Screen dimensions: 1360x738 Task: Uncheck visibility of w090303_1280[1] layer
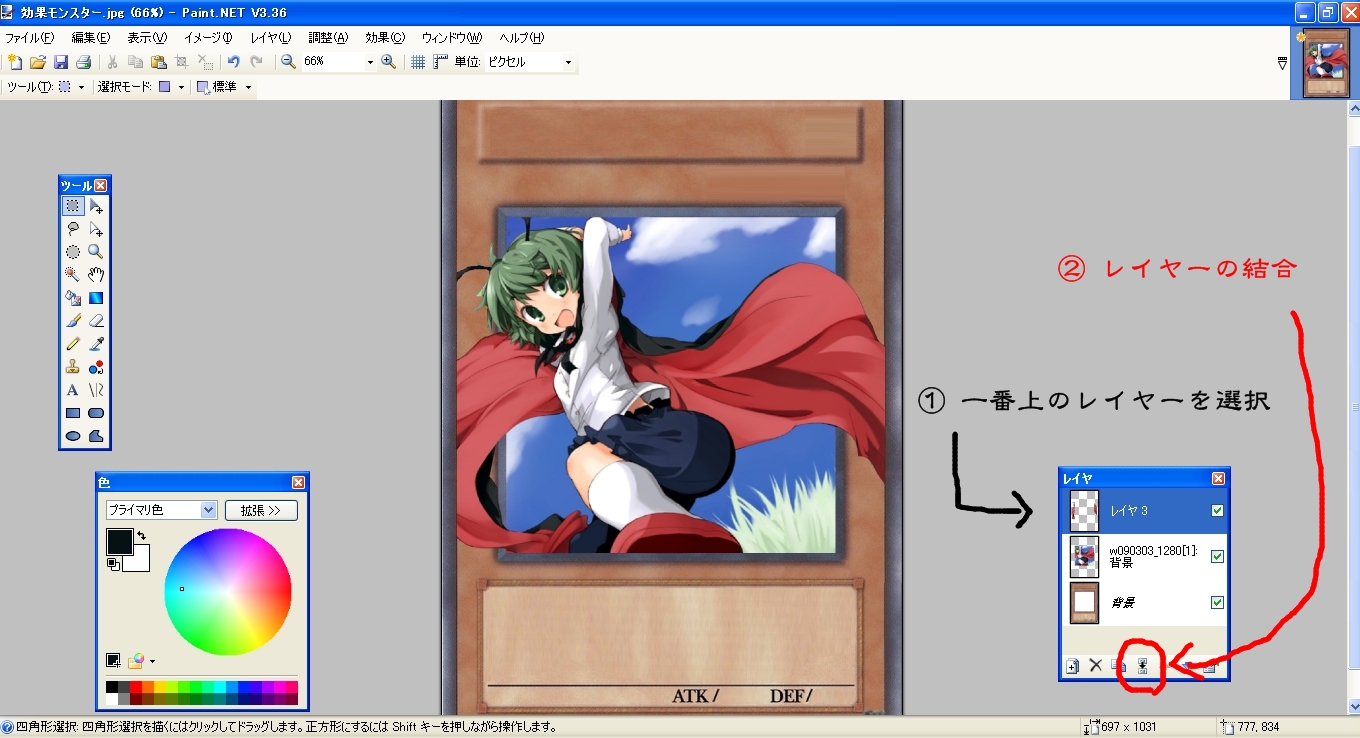1217,557
